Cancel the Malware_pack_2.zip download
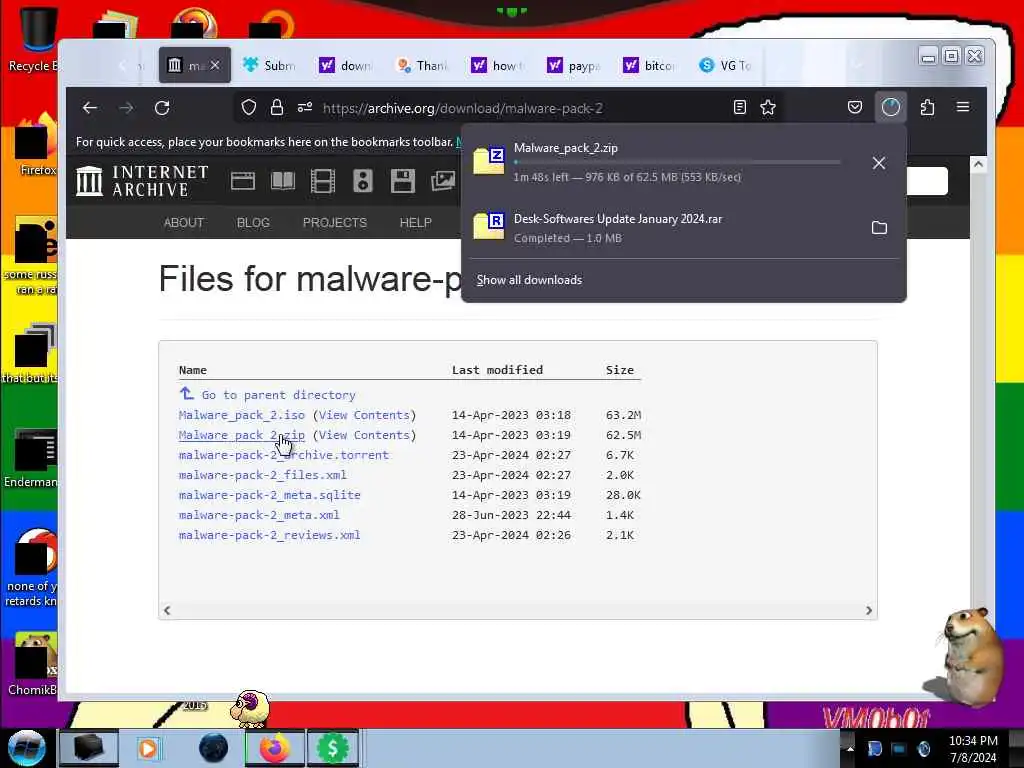The height and width of the screenshot is (768, 1024). pos(879,163)
